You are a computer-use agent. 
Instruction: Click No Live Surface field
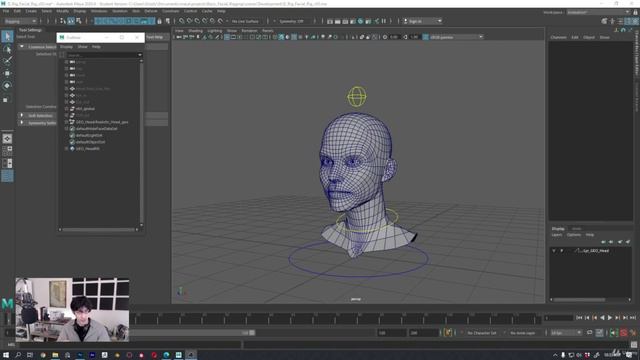(245, 21)
